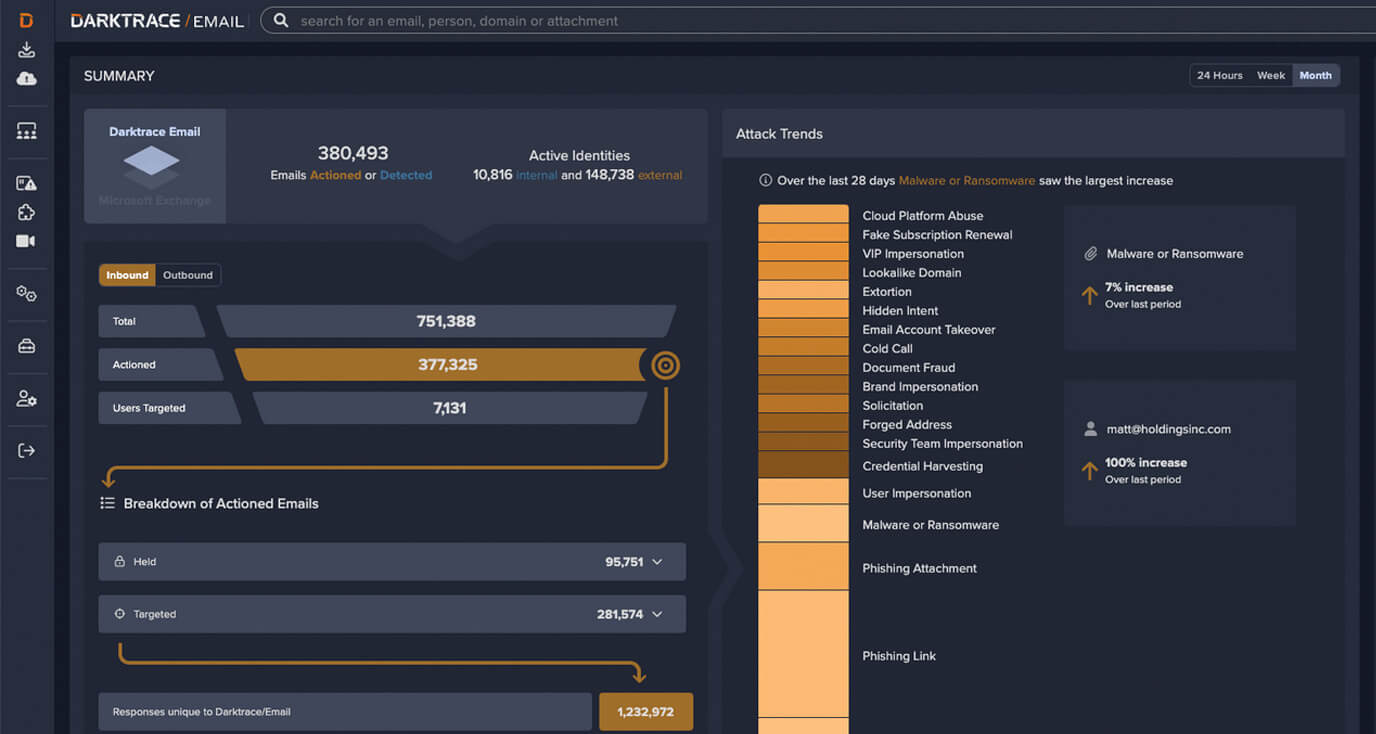Click the lock icon on Held row
1376x734 pixels.
point(120,561)
